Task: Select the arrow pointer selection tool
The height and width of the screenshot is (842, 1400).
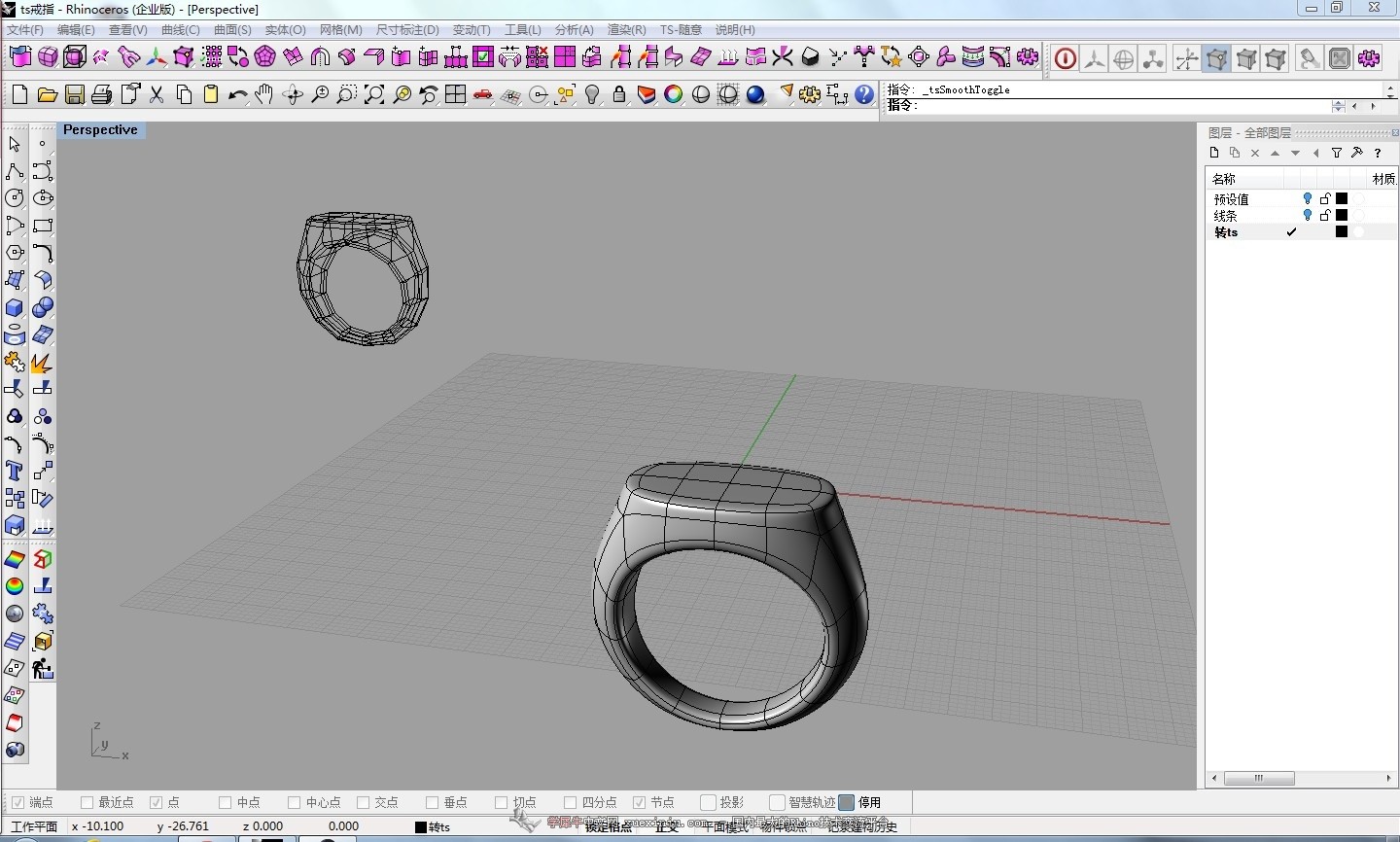Action: [x=14, y=144]
